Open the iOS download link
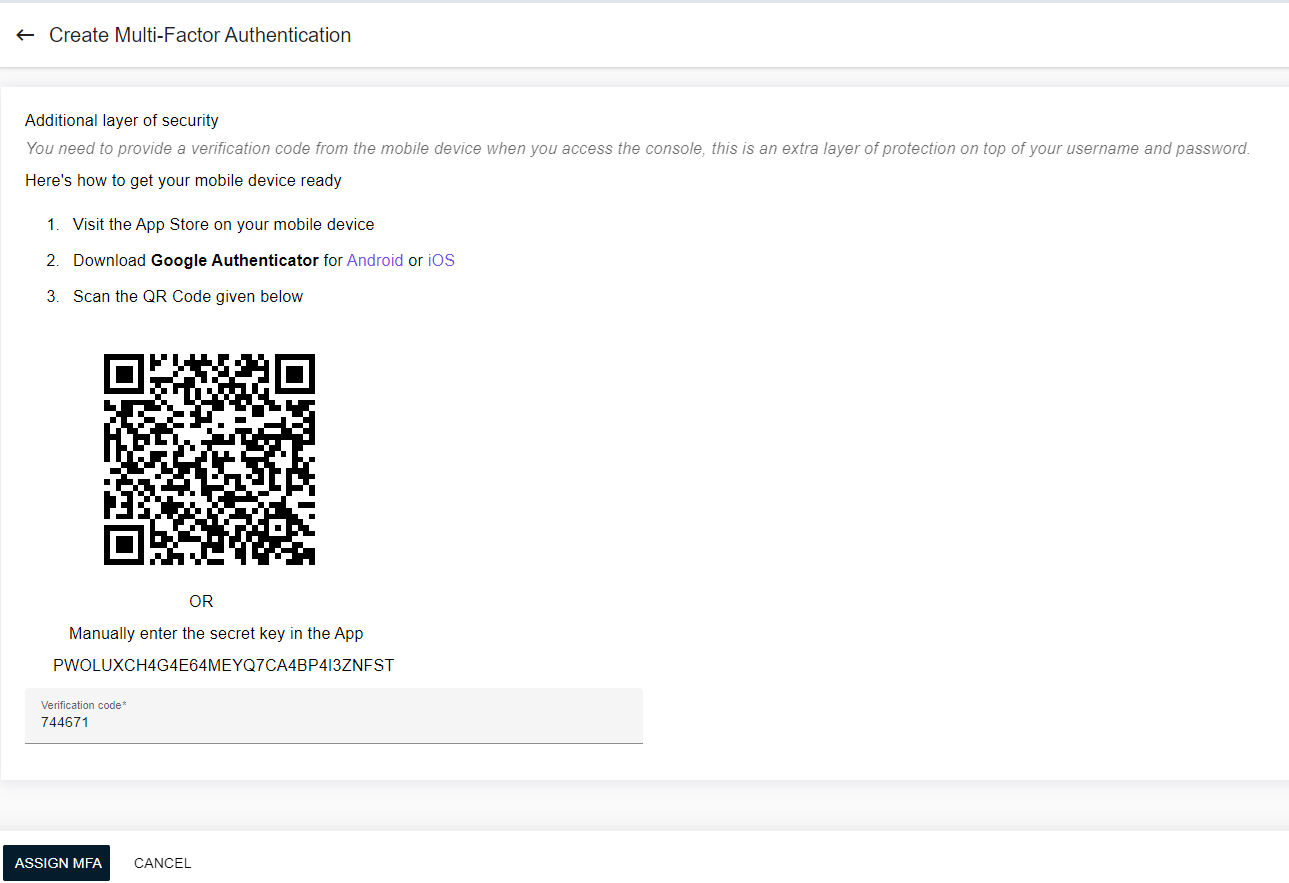1289x883 pixels. [x=441, y=260]
